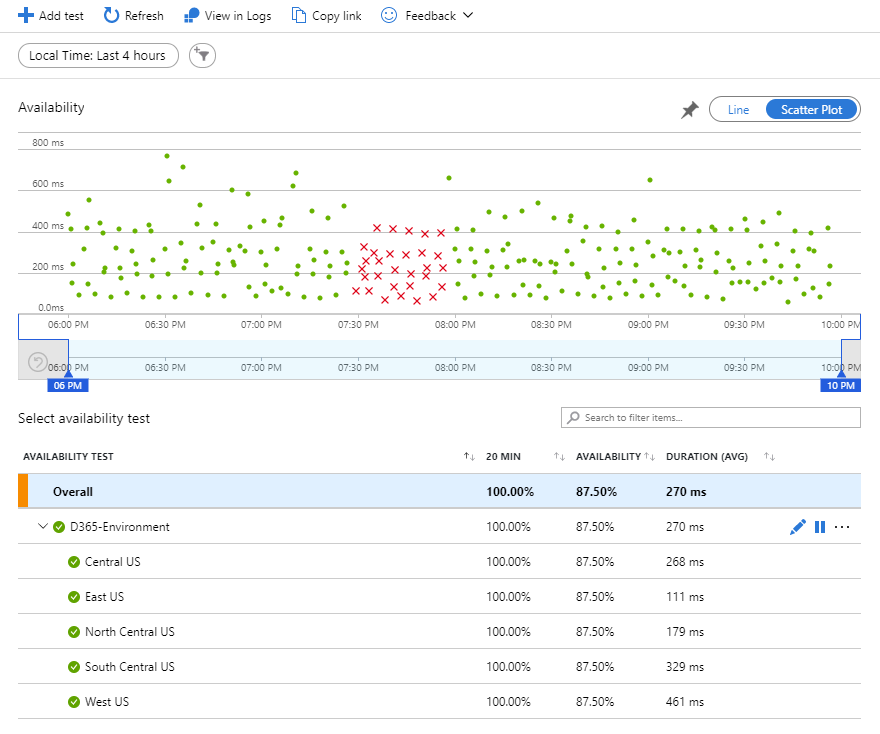Click the Add test plus icon
The width and height of the screenshot is (880, 734).
(26, 16)
